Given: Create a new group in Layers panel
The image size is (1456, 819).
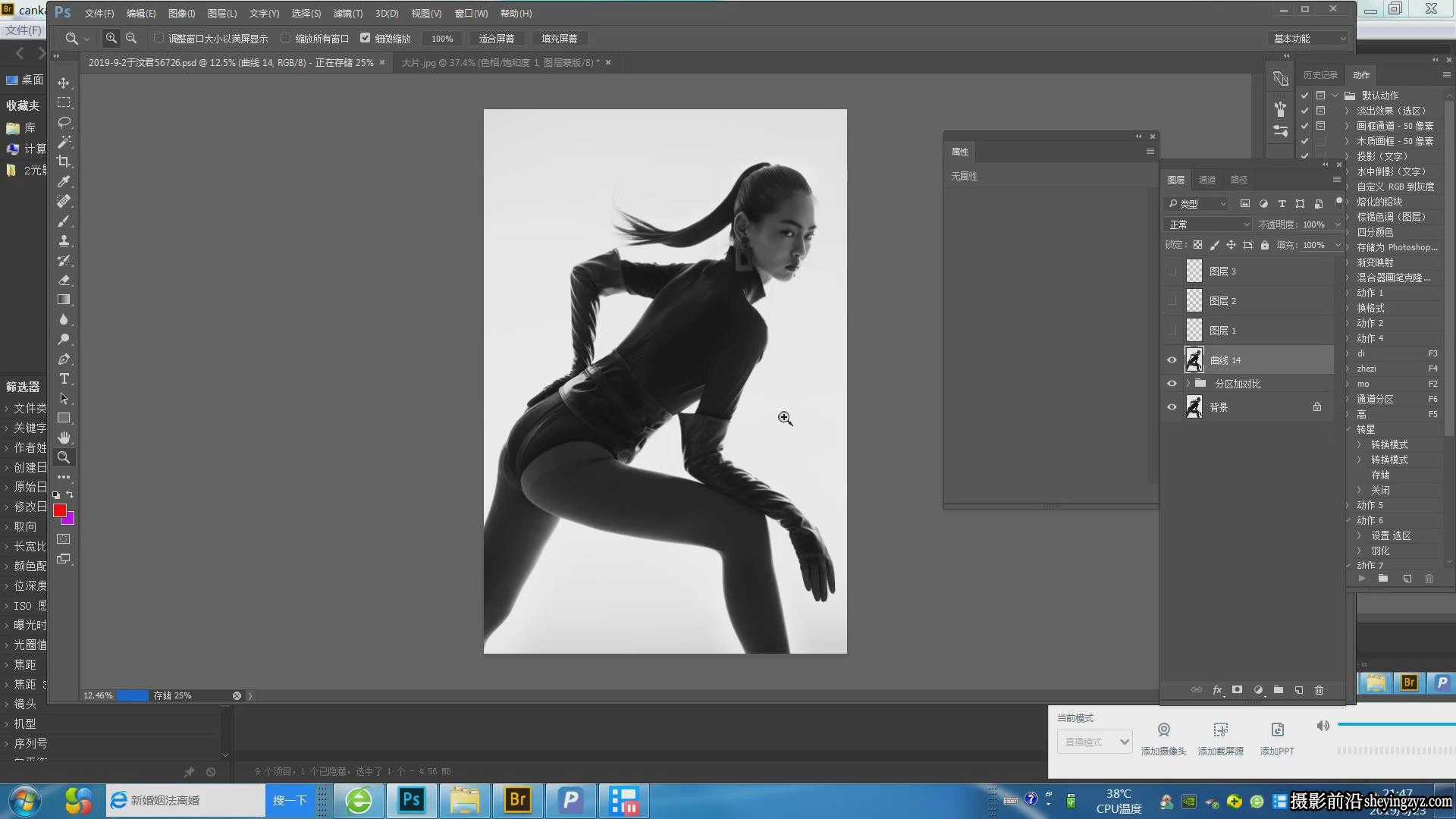Looking at the screenshot, I should tap(1279, 690).
